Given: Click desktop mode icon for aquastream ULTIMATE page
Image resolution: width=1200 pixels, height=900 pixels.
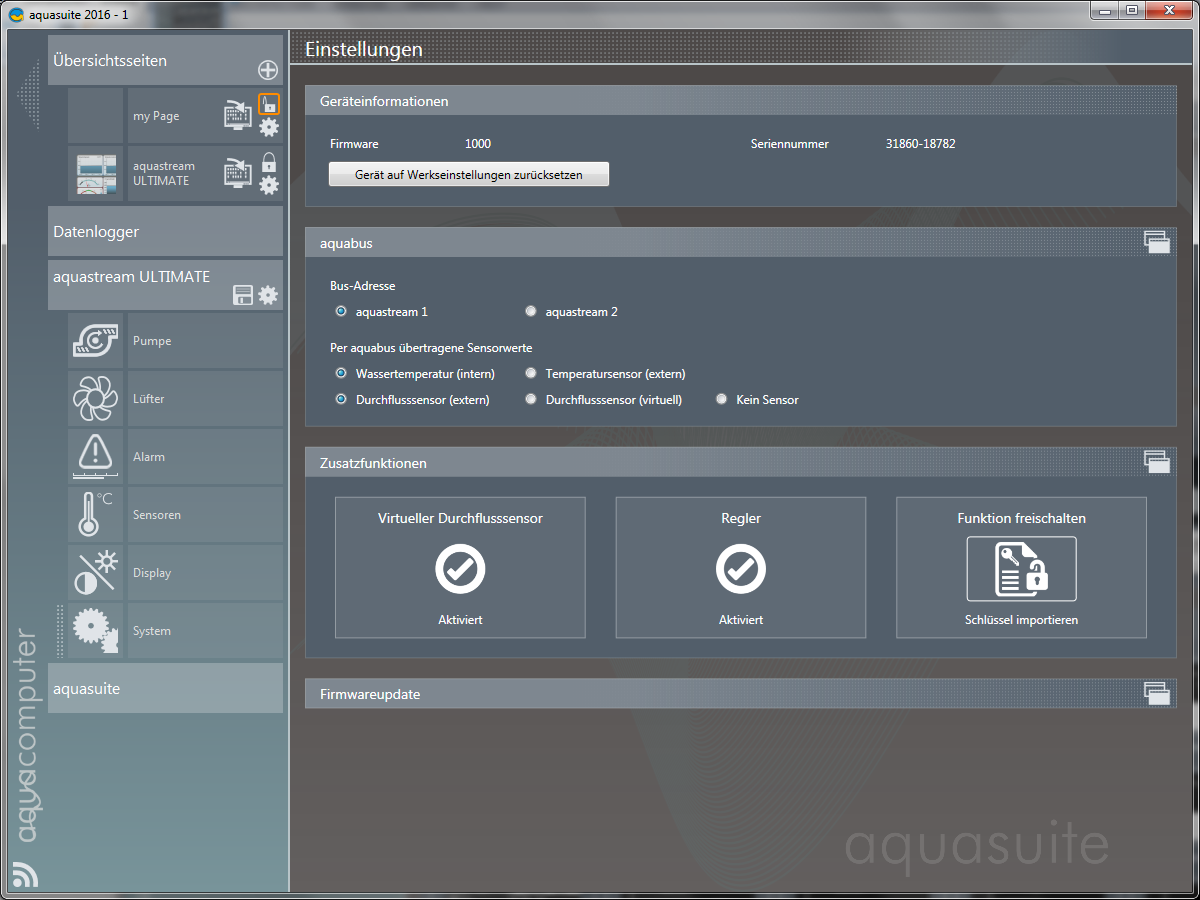Looking at the screenshot, I should coord(238,173).
